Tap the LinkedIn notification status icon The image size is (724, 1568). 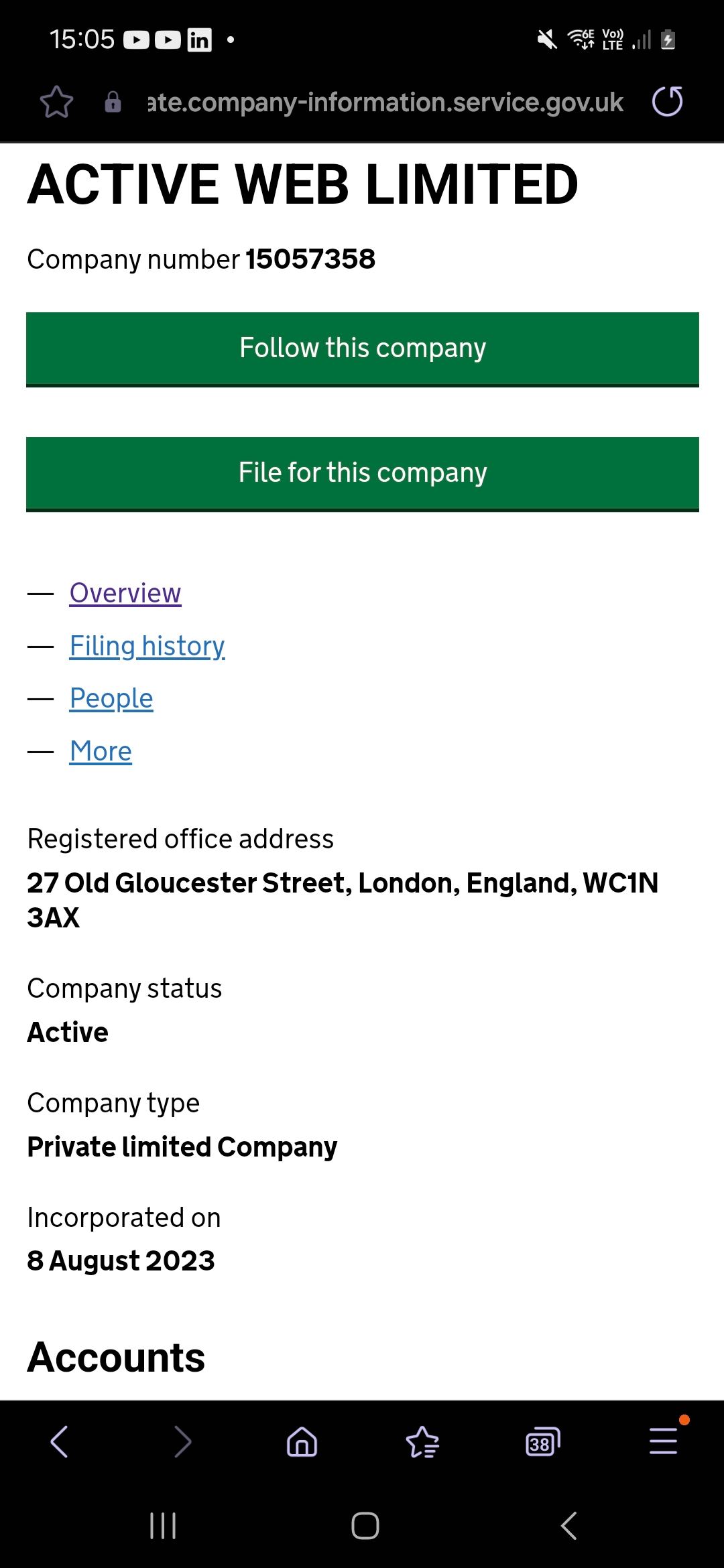pos(199,40)
